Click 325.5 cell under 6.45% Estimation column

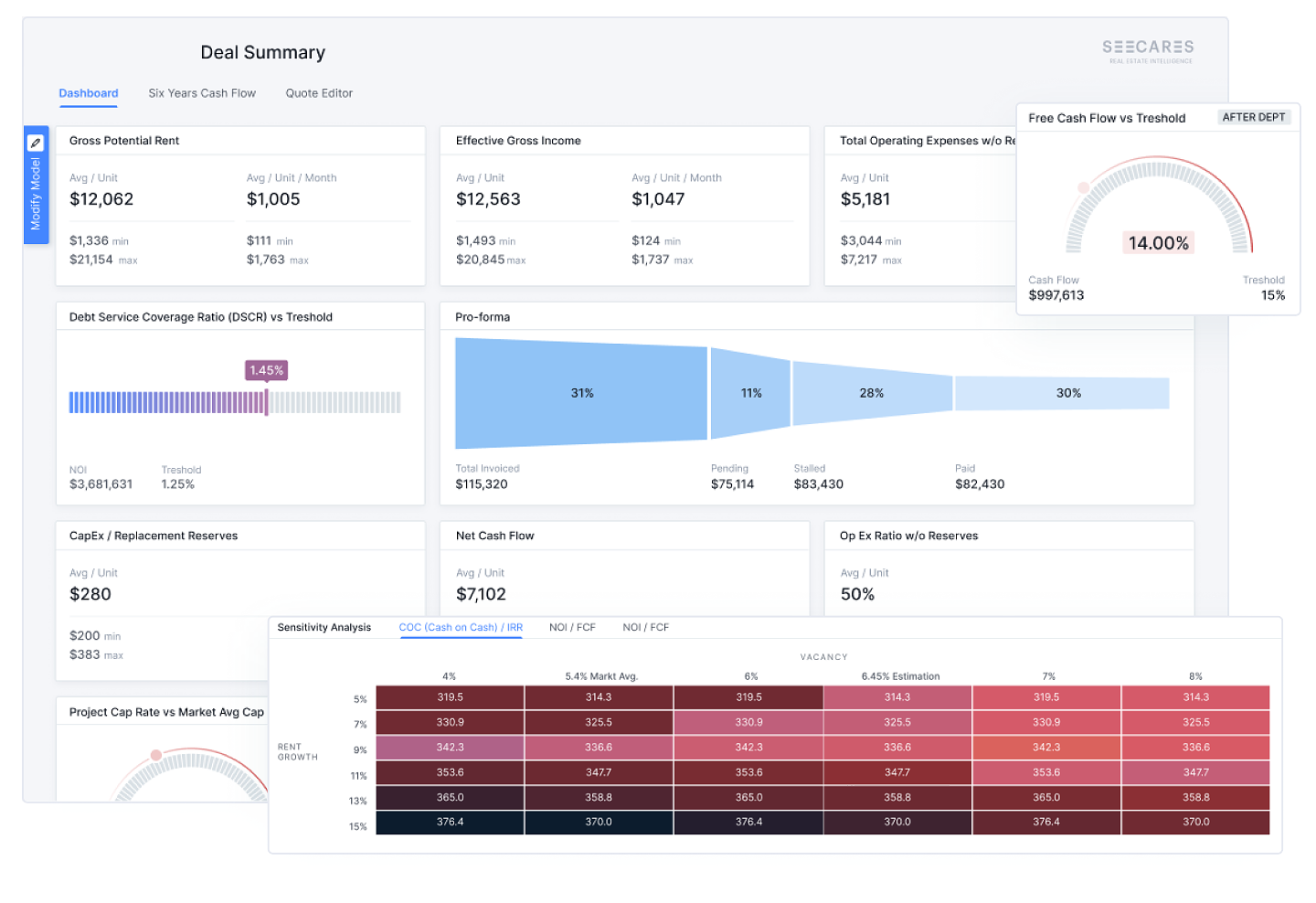pos(897,722)
